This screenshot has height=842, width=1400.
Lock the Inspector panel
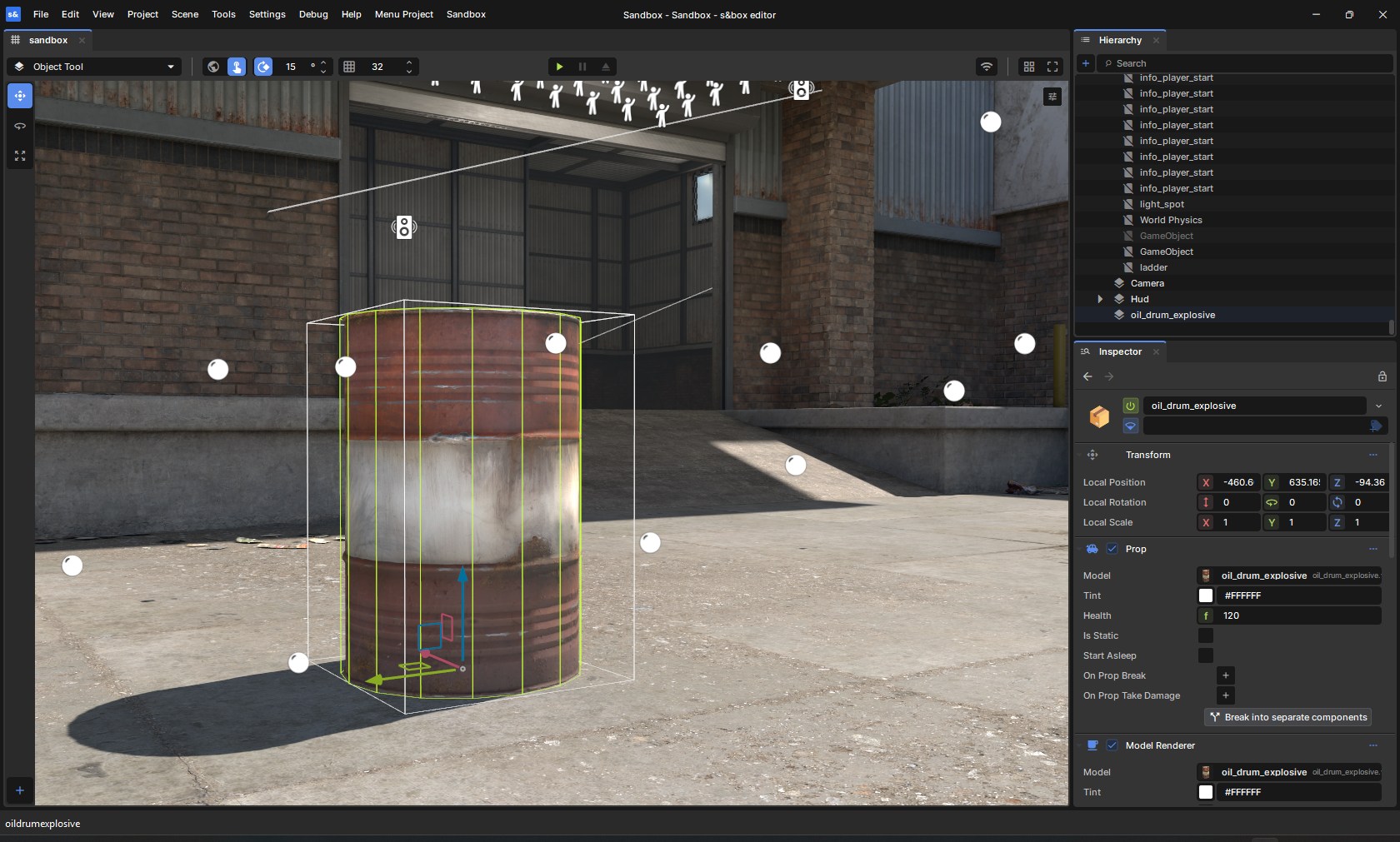(x=1382, y=376)
